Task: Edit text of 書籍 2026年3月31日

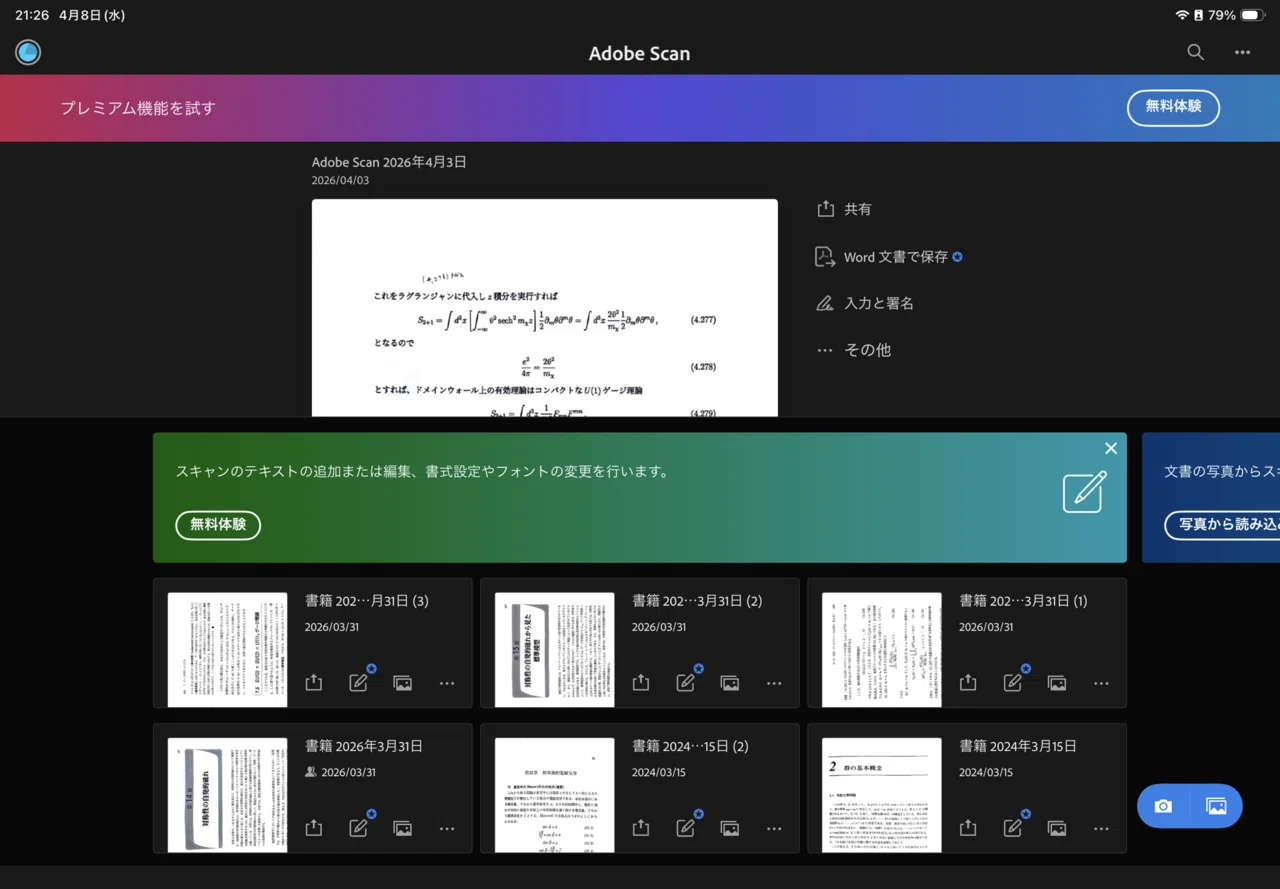Action: coord(359,827)
